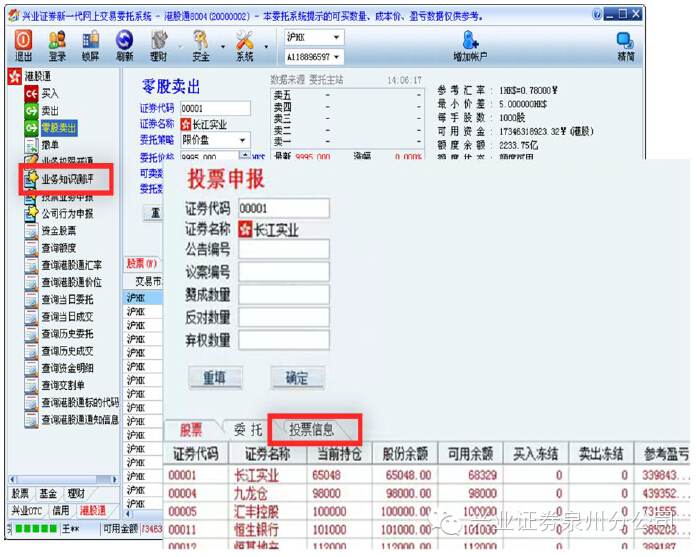Switch to the 委托 tab

tap(248, 430)
